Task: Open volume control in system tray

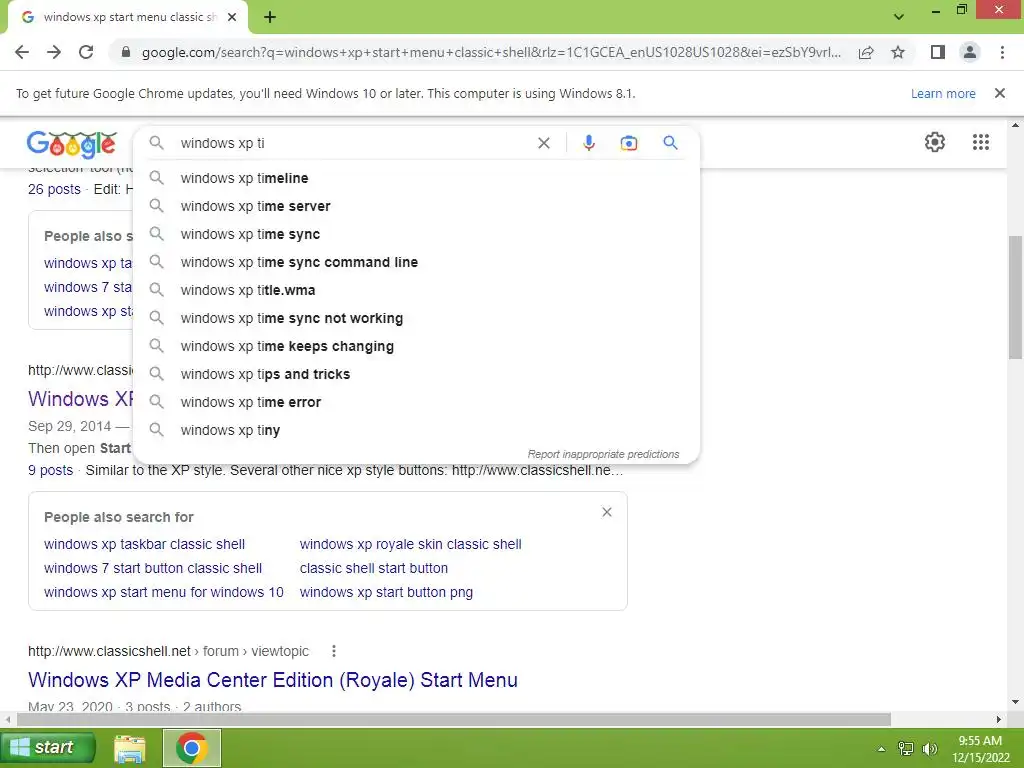Action: point(929,748)
